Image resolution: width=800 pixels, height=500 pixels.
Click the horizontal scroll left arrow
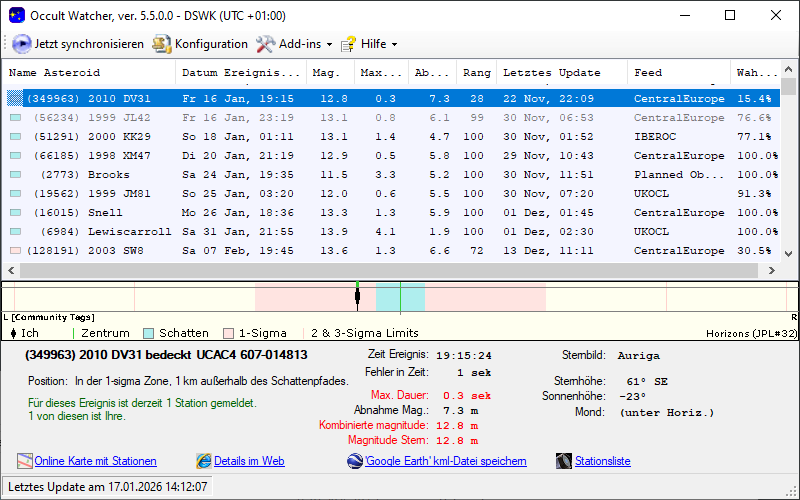click(x=11, y=270)
